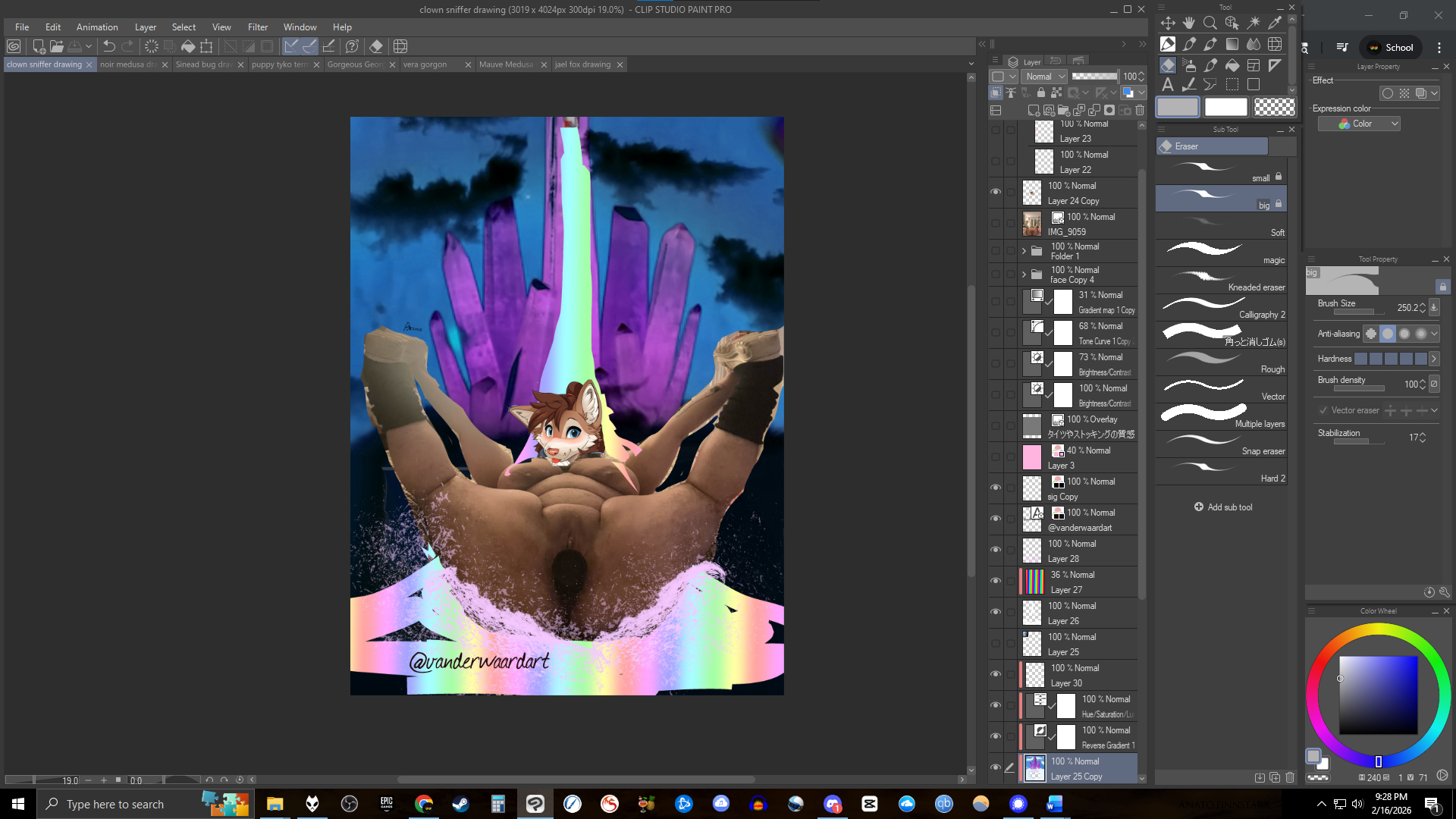Toggle visibility of Layer 28
The height and width of the screenshot is (819, 1456).
click(x=995, y=551)
